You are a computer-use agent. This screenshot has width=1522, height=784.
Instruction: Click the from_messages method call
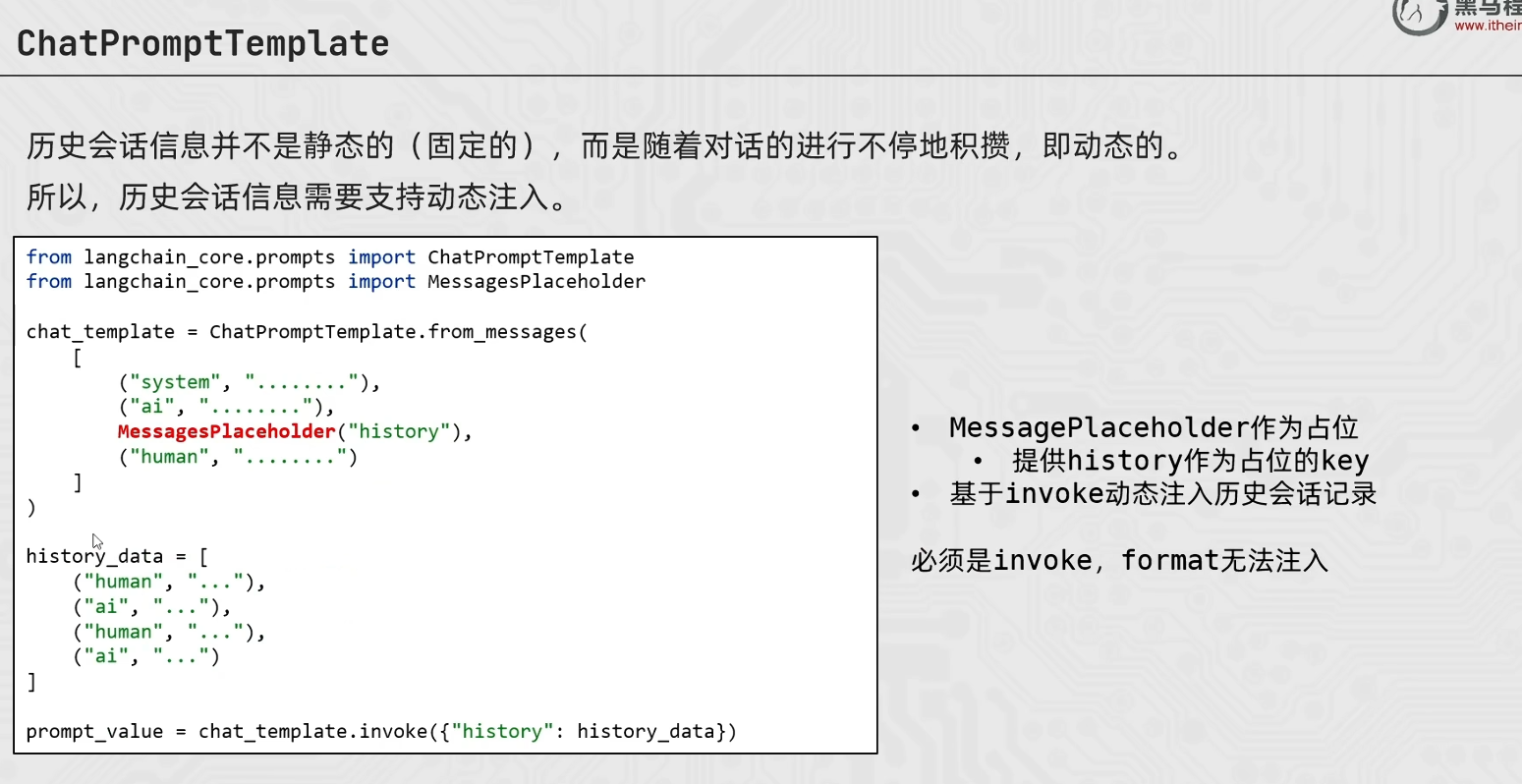click(x=507, y=332)
